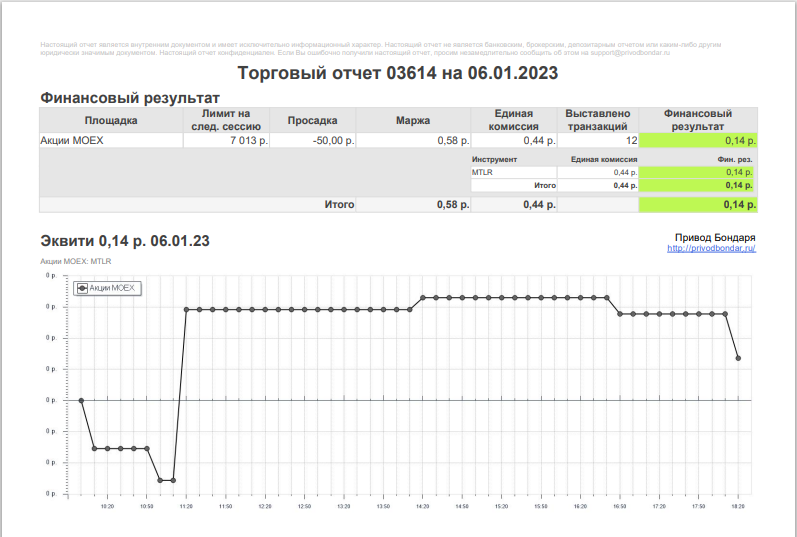
Task: Click the '14:50' time axis label
Action: 462,506
